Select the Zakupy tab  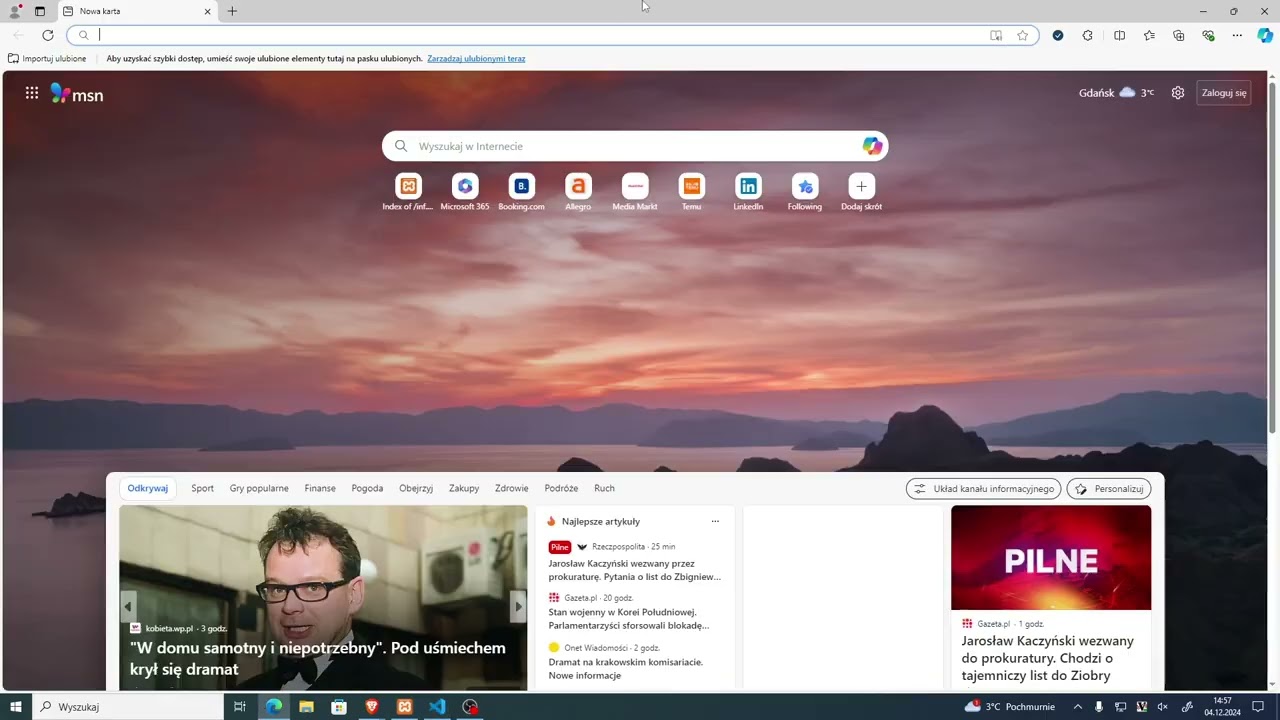464,488
